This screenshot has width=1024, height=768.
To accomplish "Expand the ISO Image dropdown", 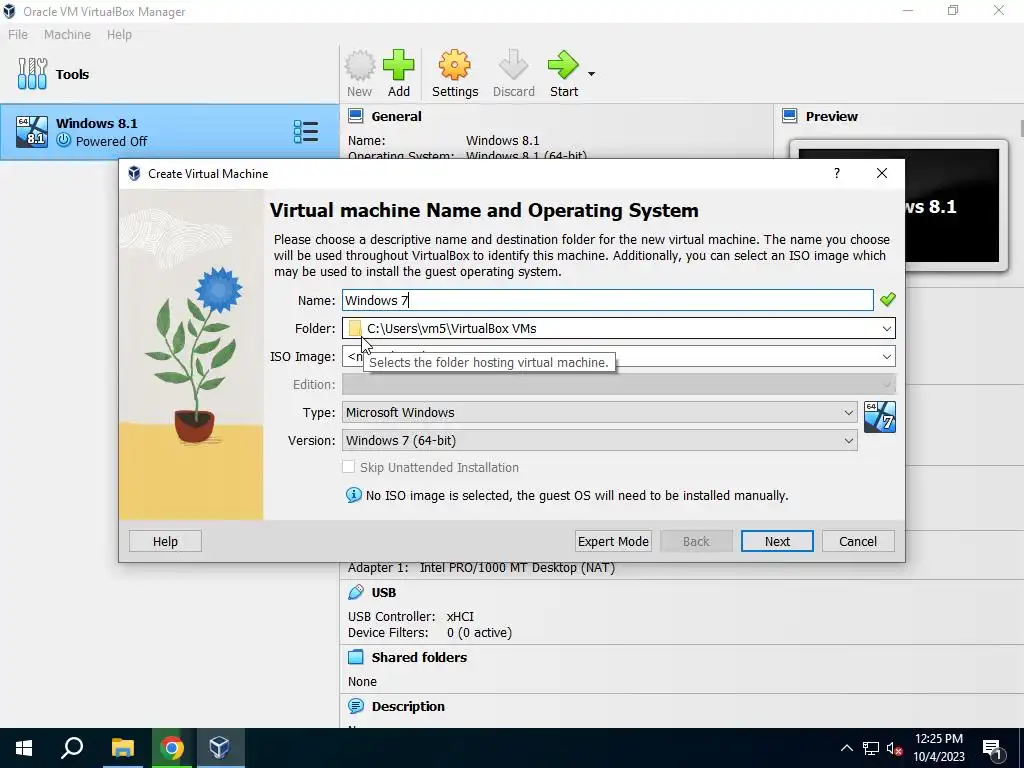I will (886, 357).
